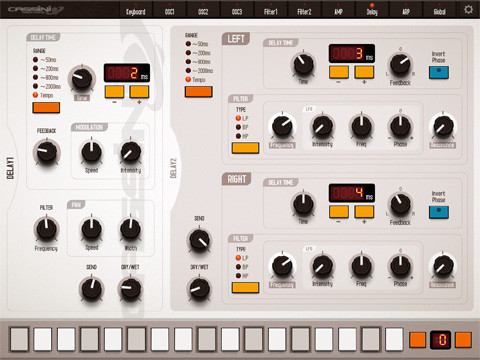The image size is (480, 360).
Task: Click Delay2 Send knob
Action: click(199, 240)
